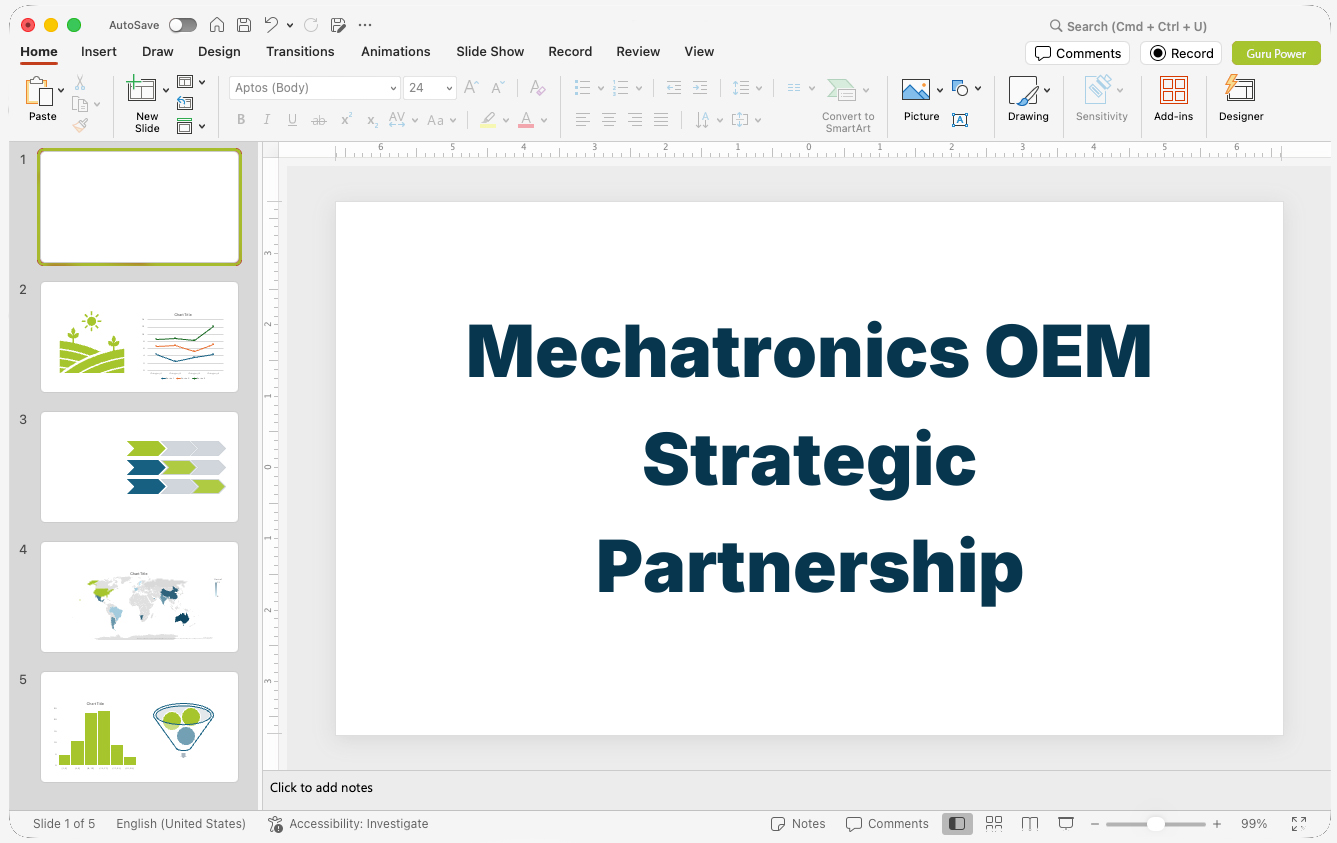Click the green Guru Power button
The height and width of the screenshot is (843, 1337).
click(x=1276, y=53)
